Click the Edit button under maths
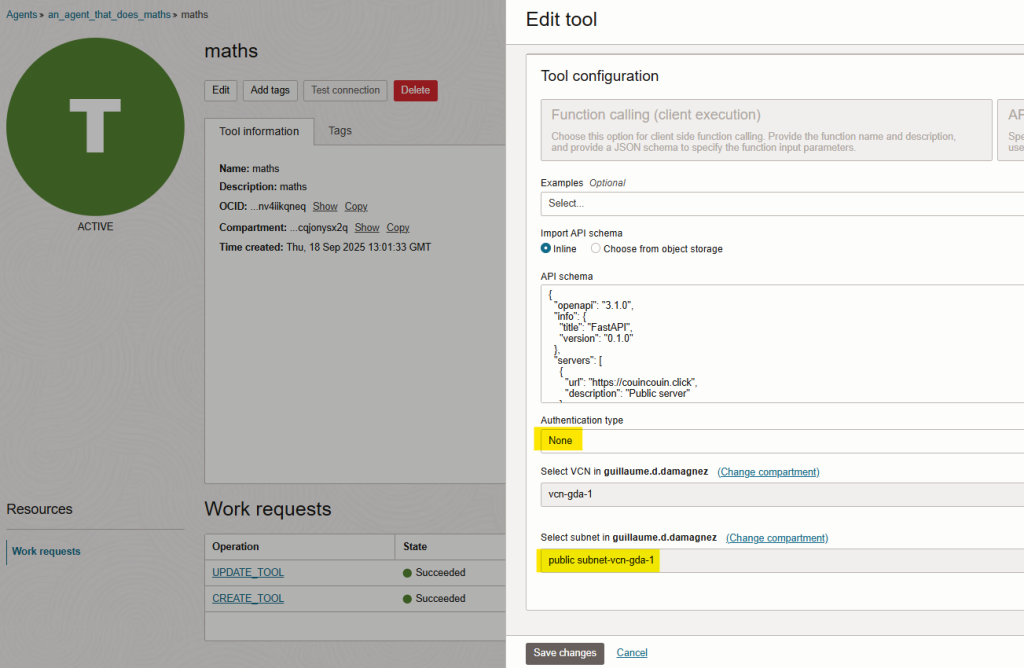Viewport: 1024px width, 668px height. (x=221, y=90)
